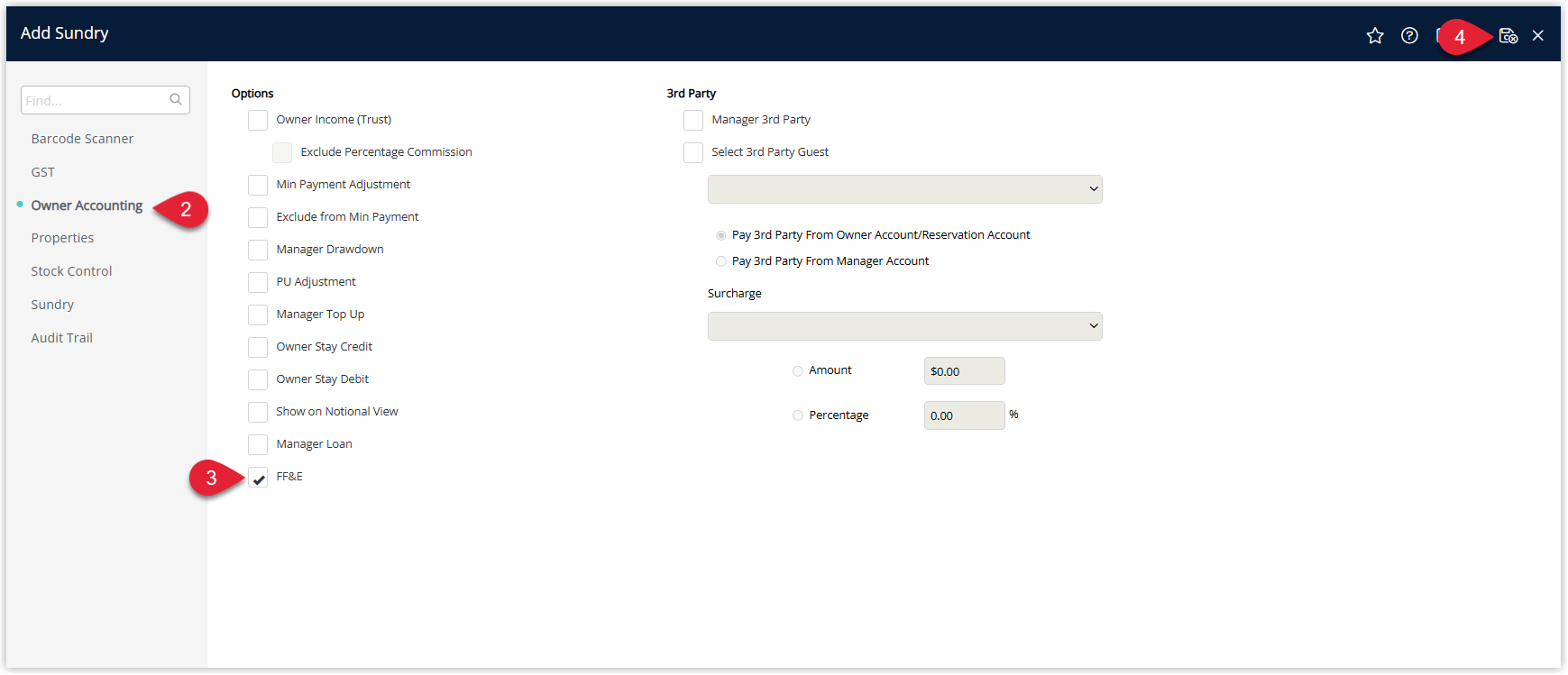Uncheck the FF&E checkbox

pos(258,478)
